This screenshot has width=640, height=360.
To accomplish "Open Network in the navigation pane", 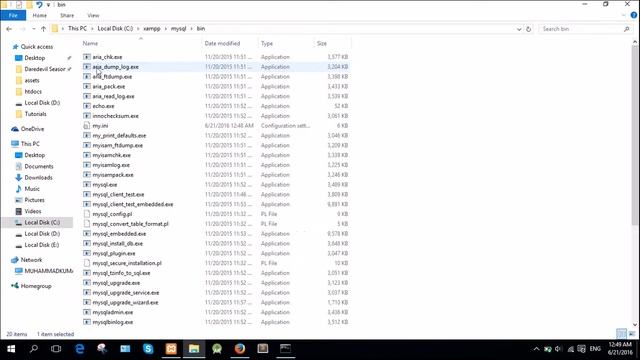I will click(x=31, y=260).
